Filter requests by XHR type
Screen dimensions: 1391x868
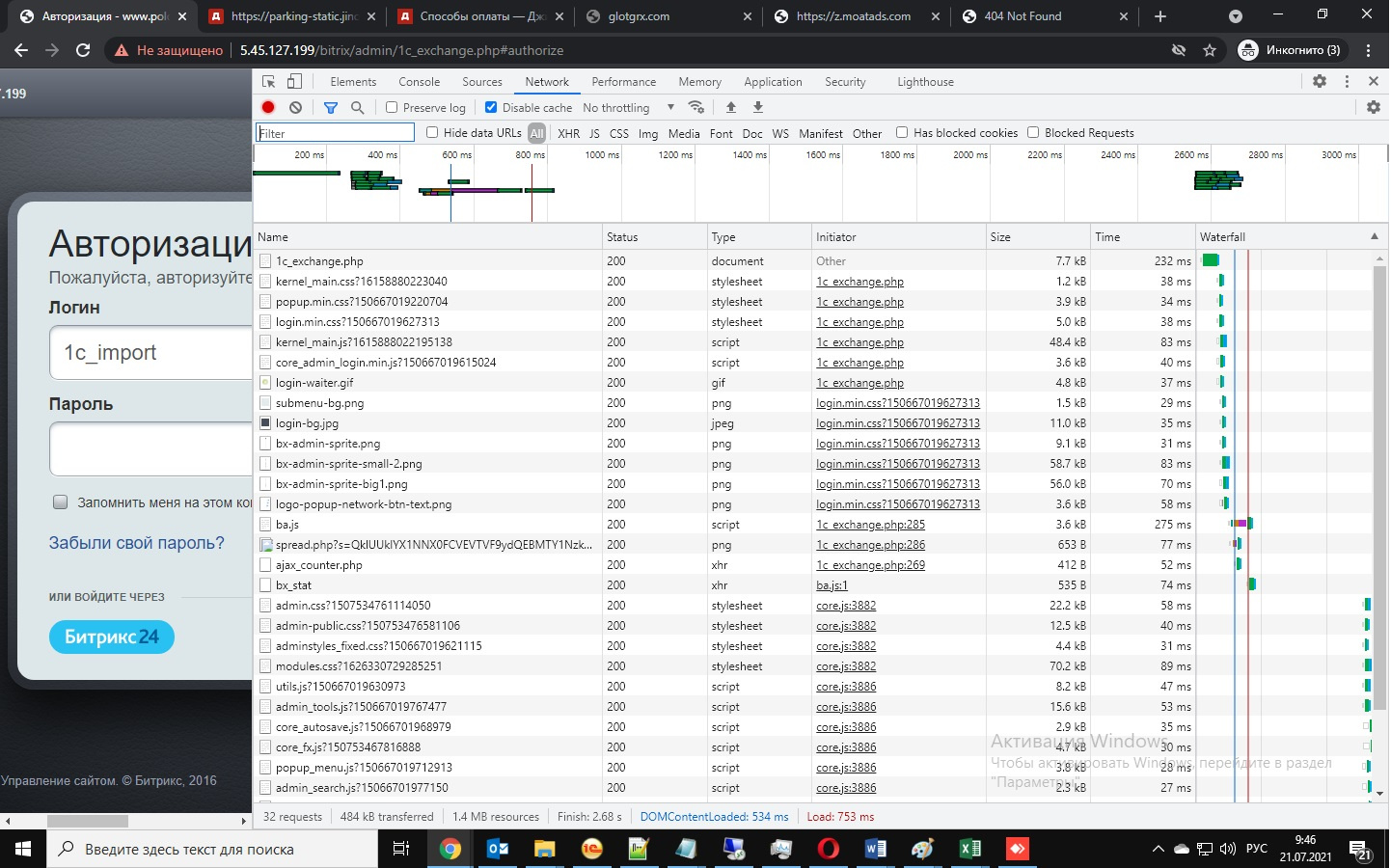click(569, 133)
